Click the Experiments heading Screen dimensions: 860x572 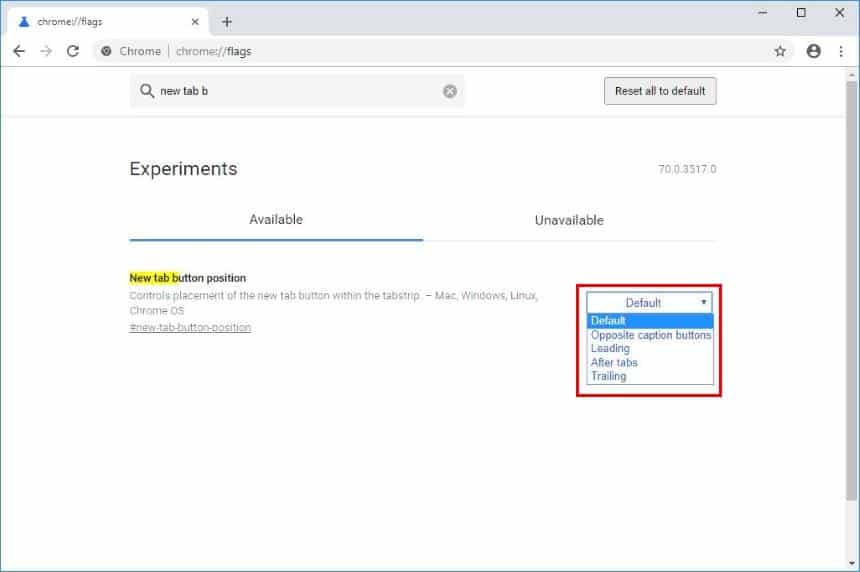(x=183, y=168)
